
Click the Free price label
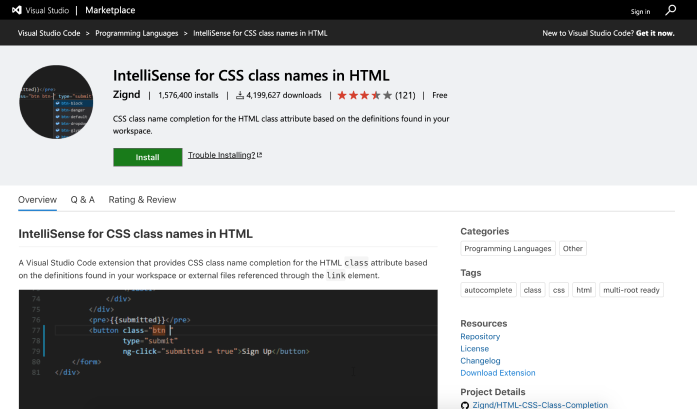coord(440,95)
